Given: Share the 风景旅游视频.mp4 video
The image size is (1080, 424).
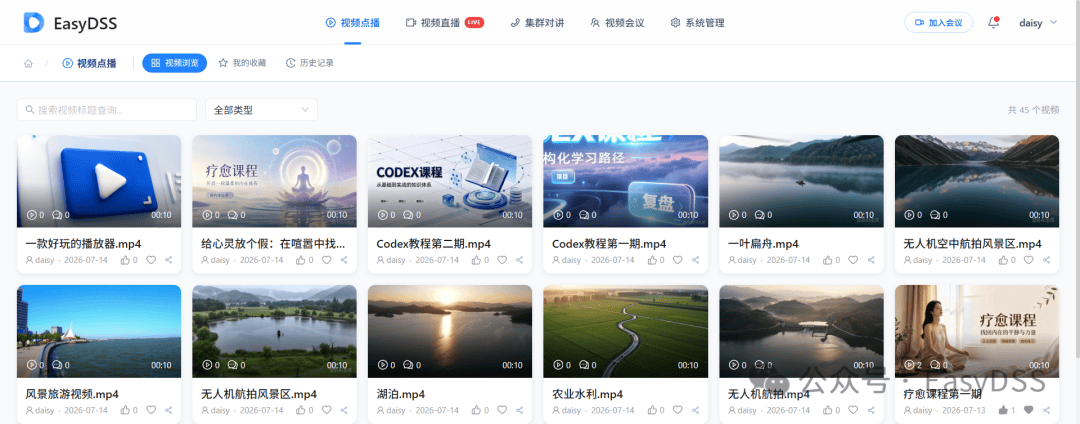Looking at the screenshot, I should [x=169, y=410].
